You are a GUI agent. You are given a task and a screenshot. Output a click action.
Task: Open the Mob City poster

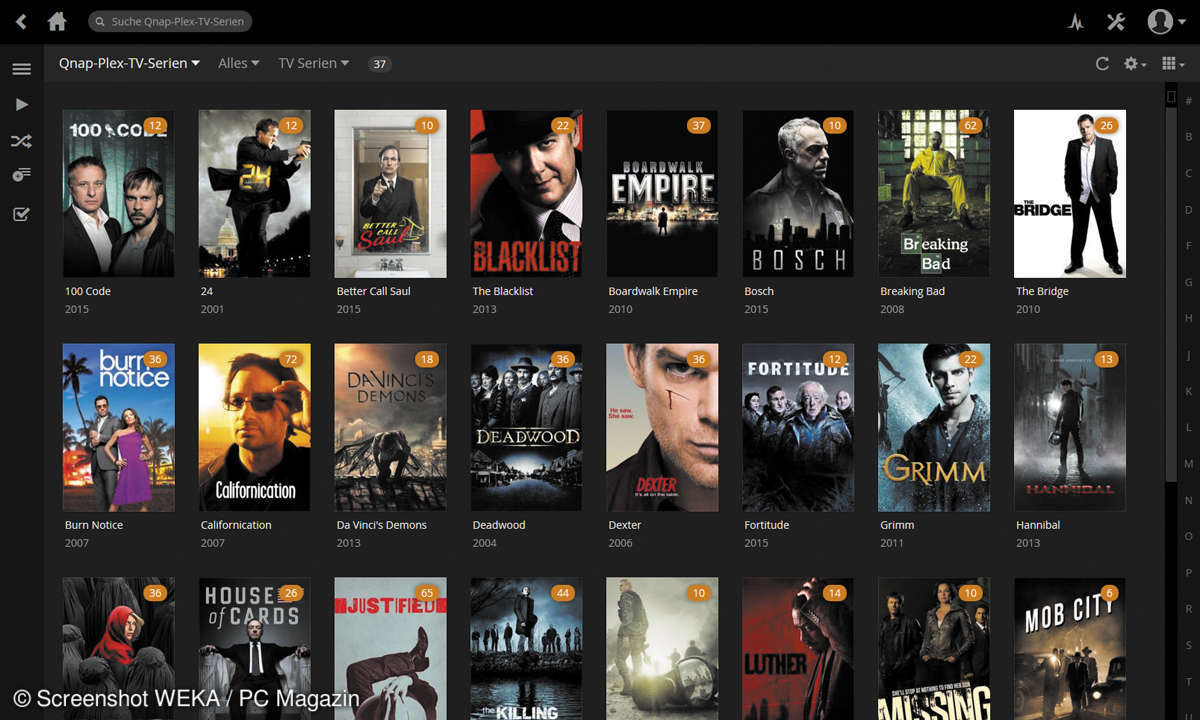tap(1070, 648)
